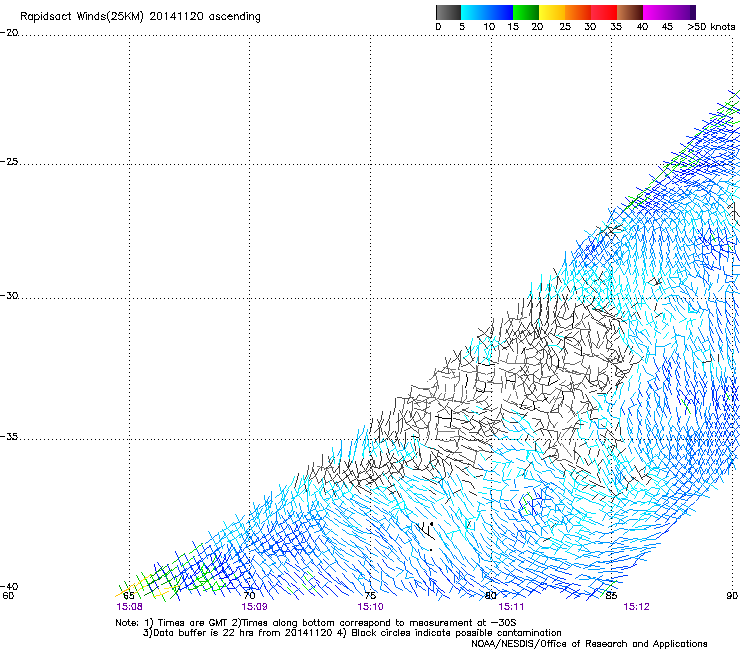Click the brown 35-40 knots color swatch
Screen dimensions: 740x650
point(630,12)
